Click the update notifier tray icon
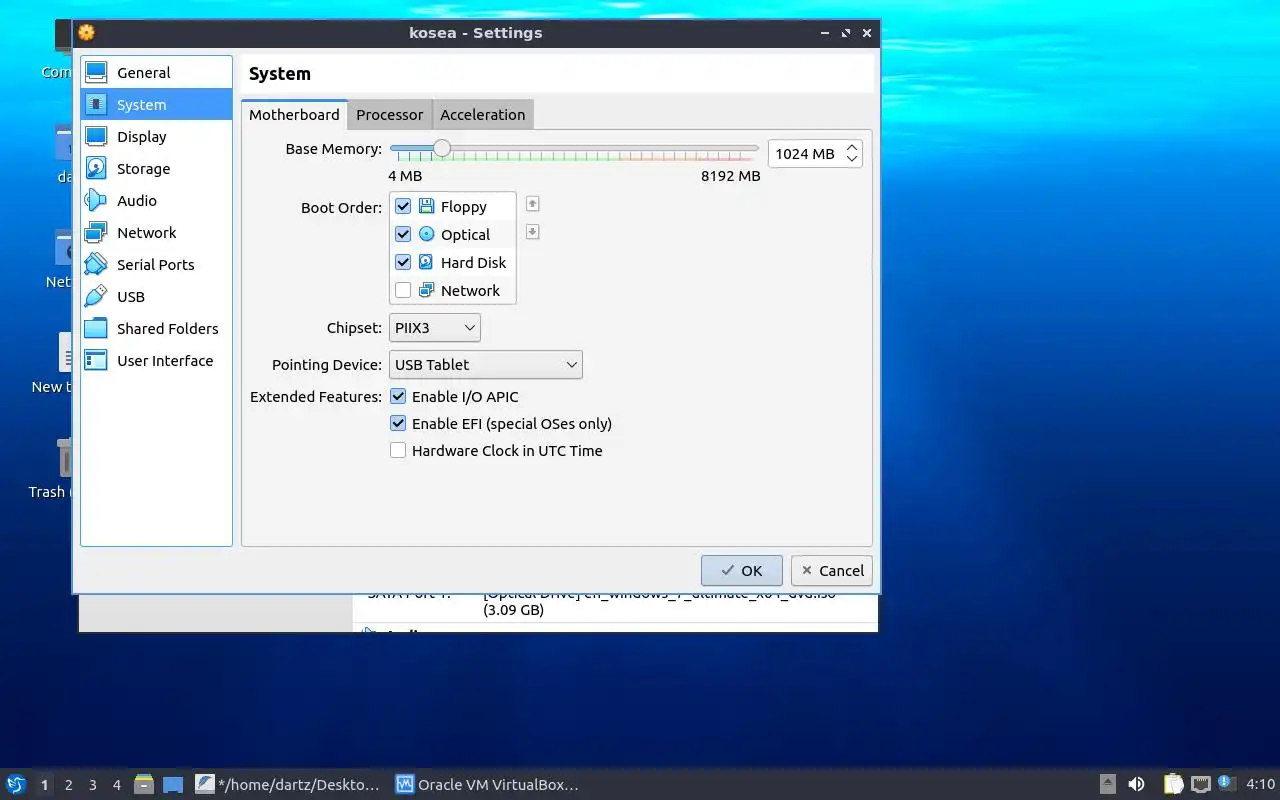This screenshot has height=800, width=1280. pos(1227,784)
